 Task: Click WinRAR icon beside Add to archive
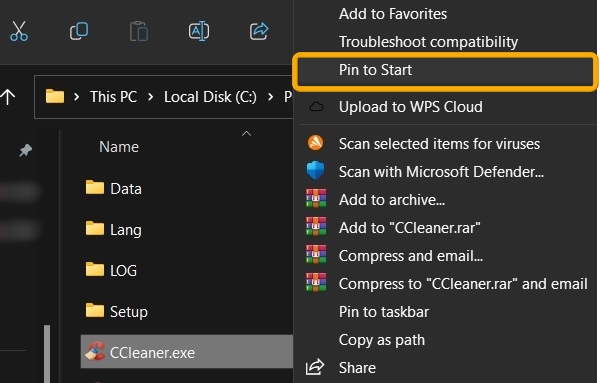point(316,199)
